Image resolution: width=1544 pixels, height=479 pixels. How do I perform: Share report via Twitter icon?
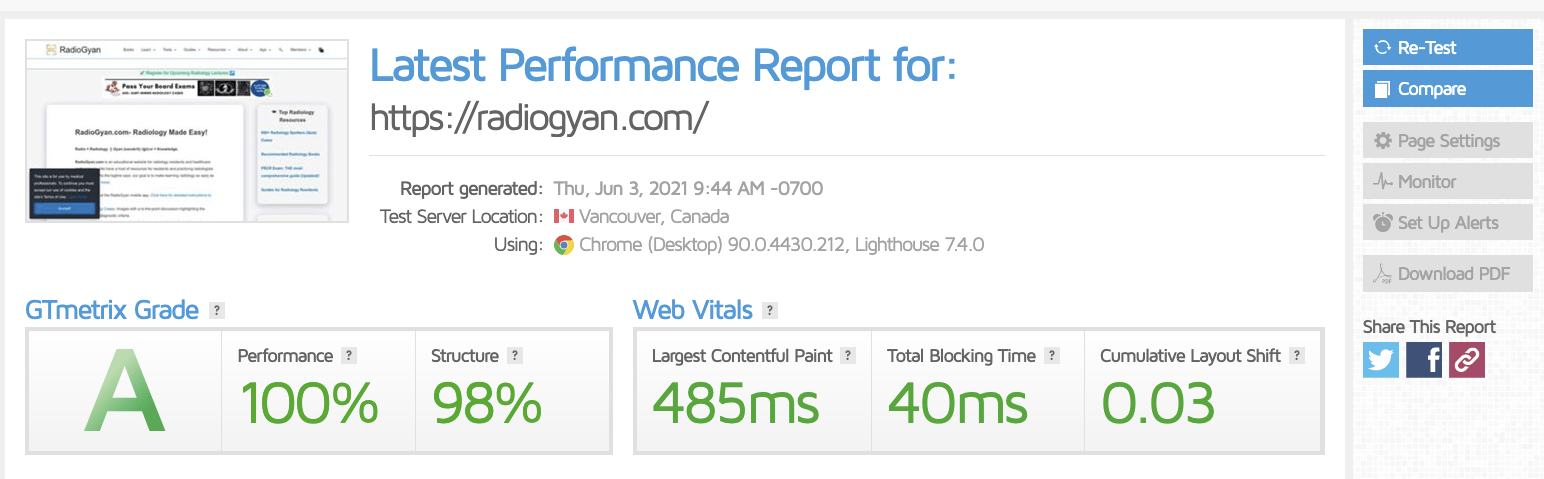click(x=1381, y=360)
